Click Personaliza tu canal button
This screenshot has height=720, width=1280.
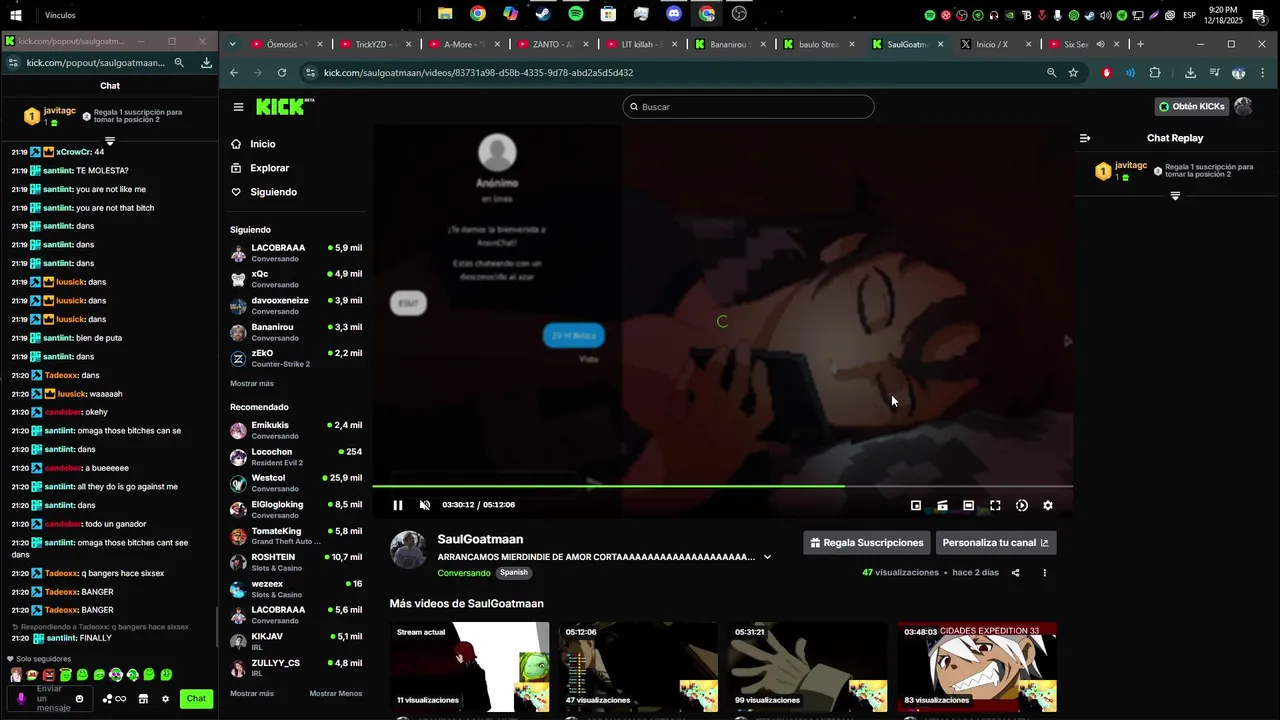coord(996,542)
